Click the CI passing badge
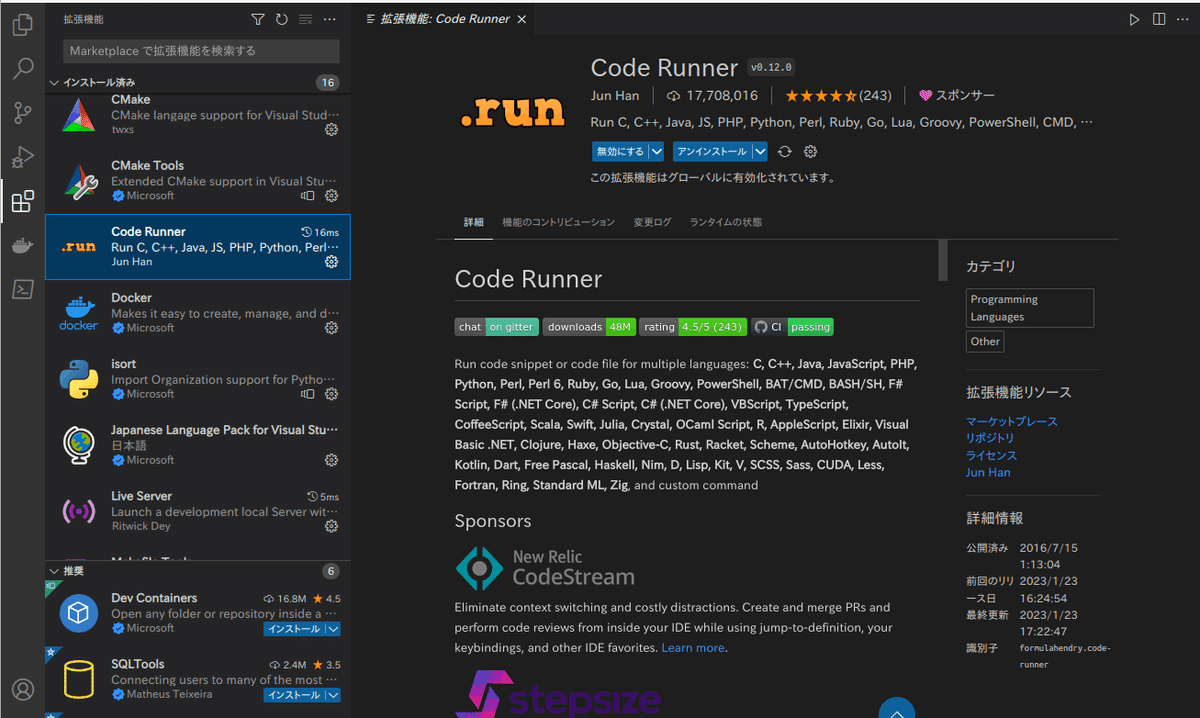Image resolution: width=1200 pixels, height=718 pixels. (792, 327)
